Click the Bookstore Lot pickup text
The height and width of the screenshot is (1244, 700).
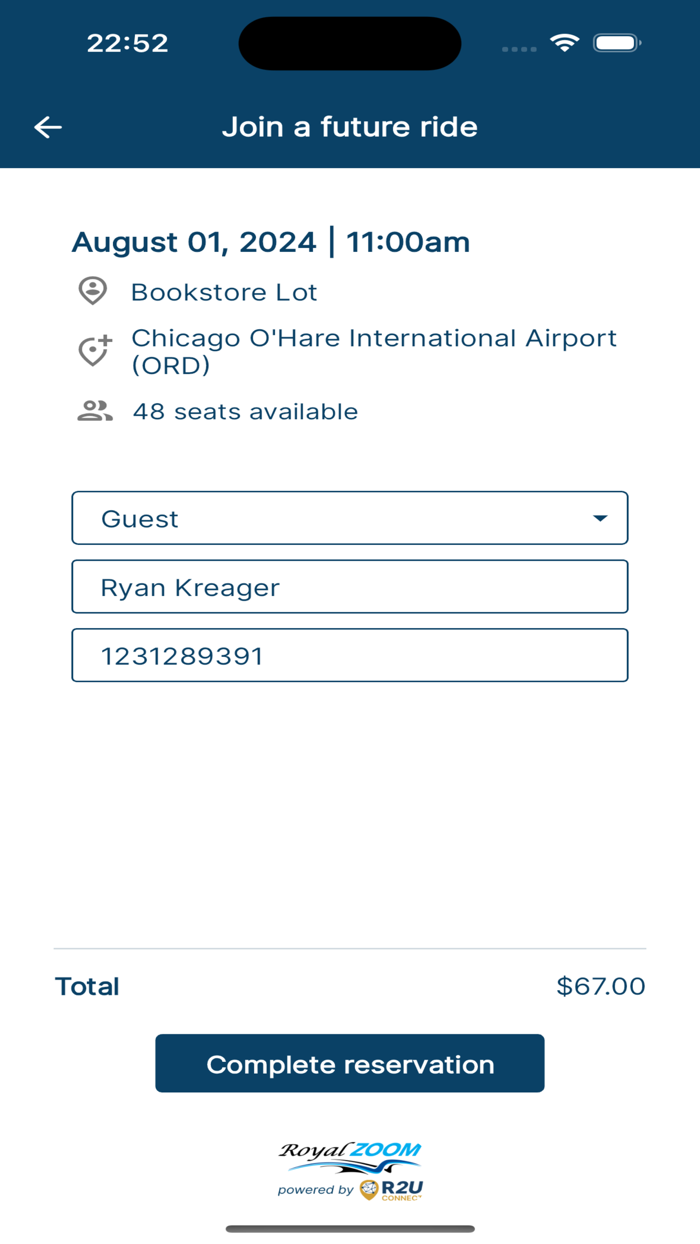click(224, 292)
